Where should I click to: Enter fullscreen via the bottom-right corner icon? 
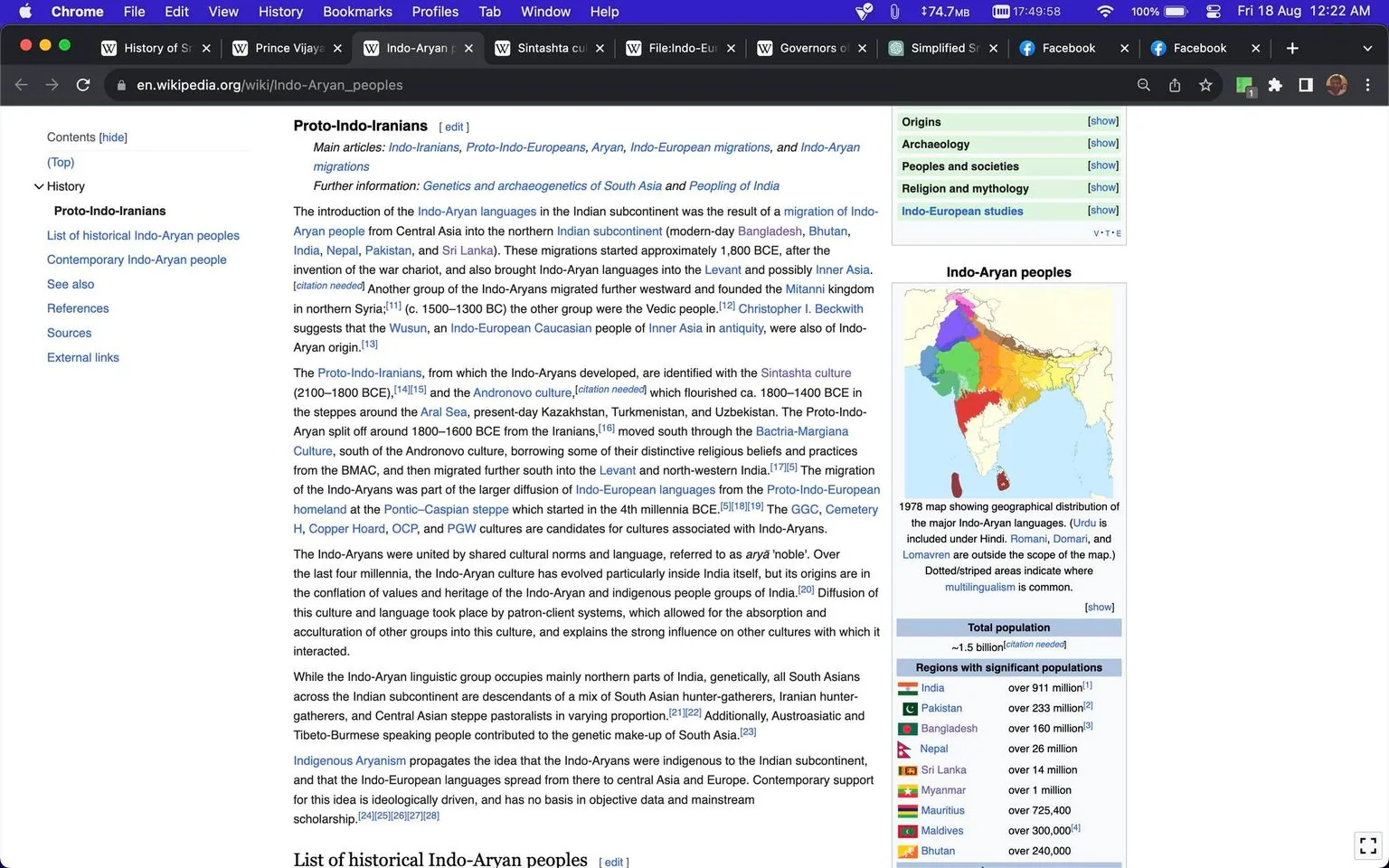[1368, 845]
